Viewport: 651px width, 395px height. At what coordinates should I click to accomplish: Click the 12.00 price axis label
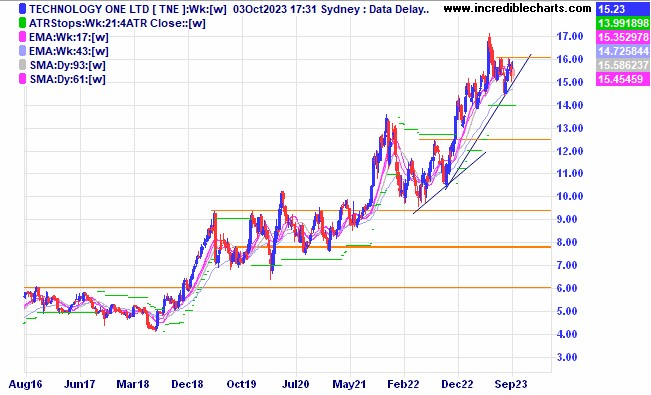pyautogui.click(x=570, y=151)
